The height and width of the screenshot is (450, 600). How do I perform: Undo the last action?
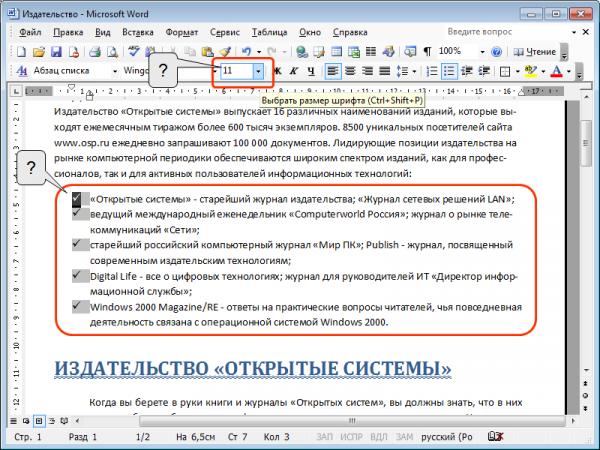tap(247, 51)
